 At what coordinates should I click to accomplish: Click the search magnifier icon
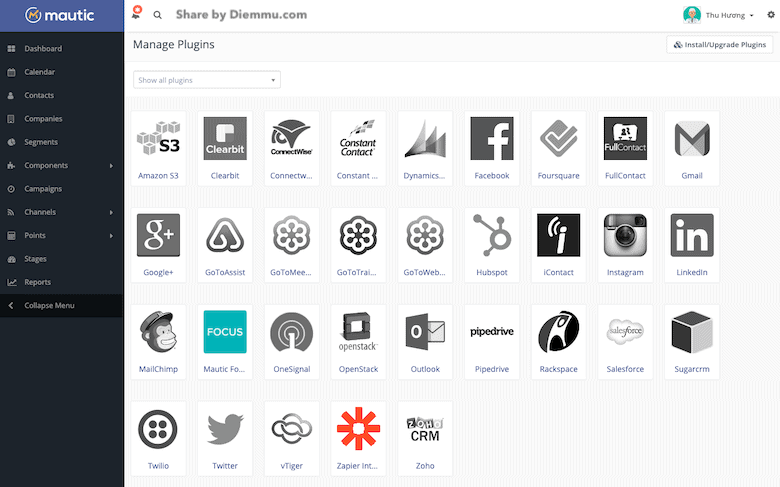157,15
